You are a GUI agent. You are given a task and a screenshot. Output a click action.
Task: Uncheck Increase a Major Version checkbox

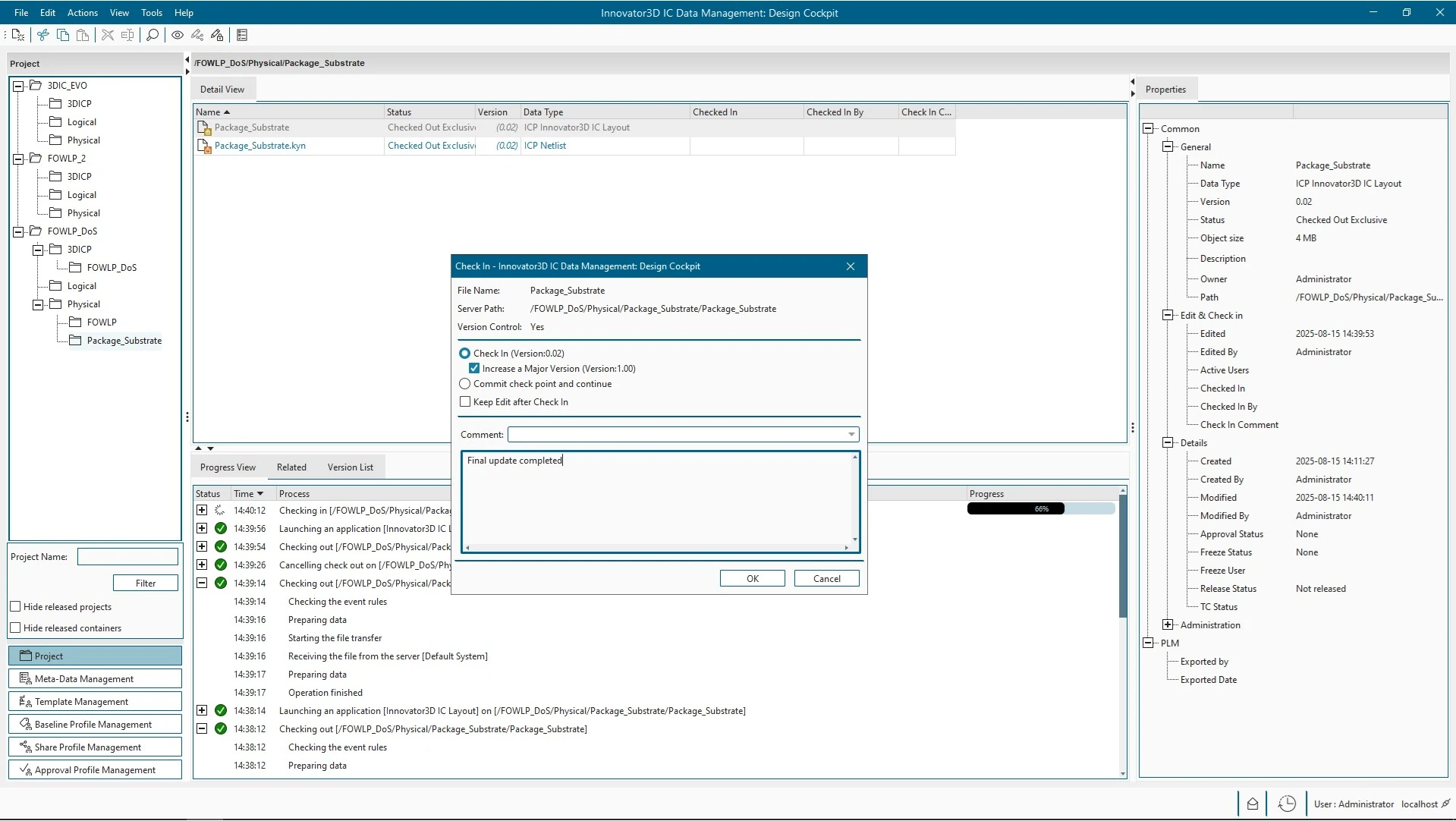[474, 369]
